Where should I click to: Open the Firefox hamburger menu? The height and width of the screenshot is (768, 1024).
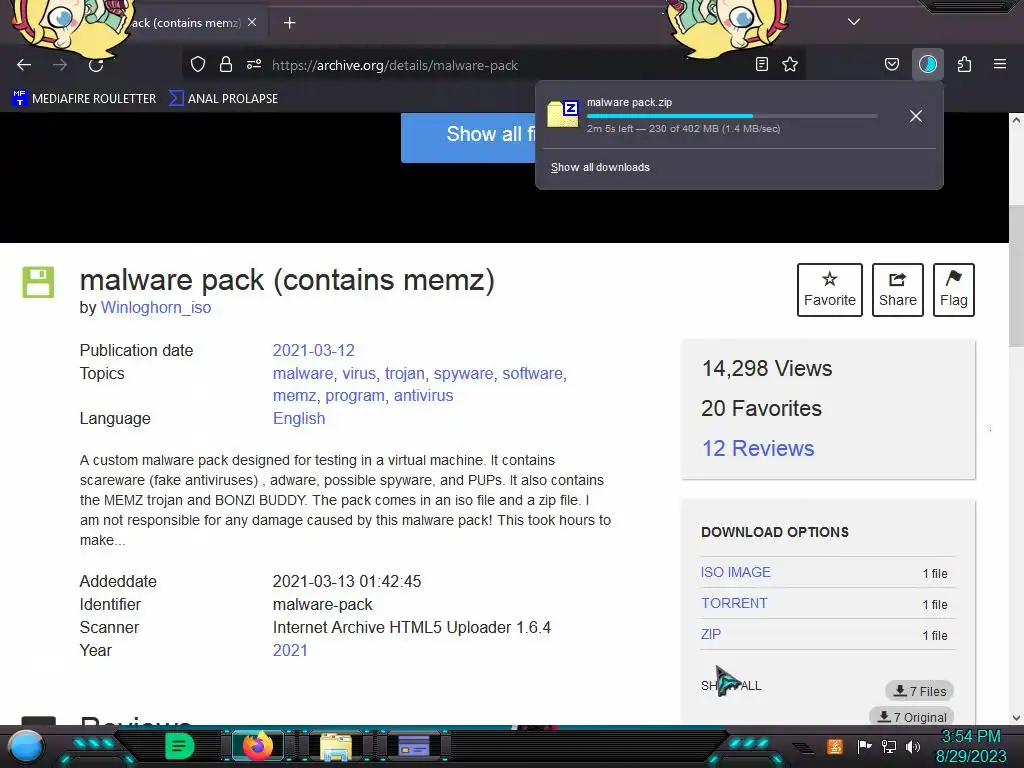pos(1000,65)
